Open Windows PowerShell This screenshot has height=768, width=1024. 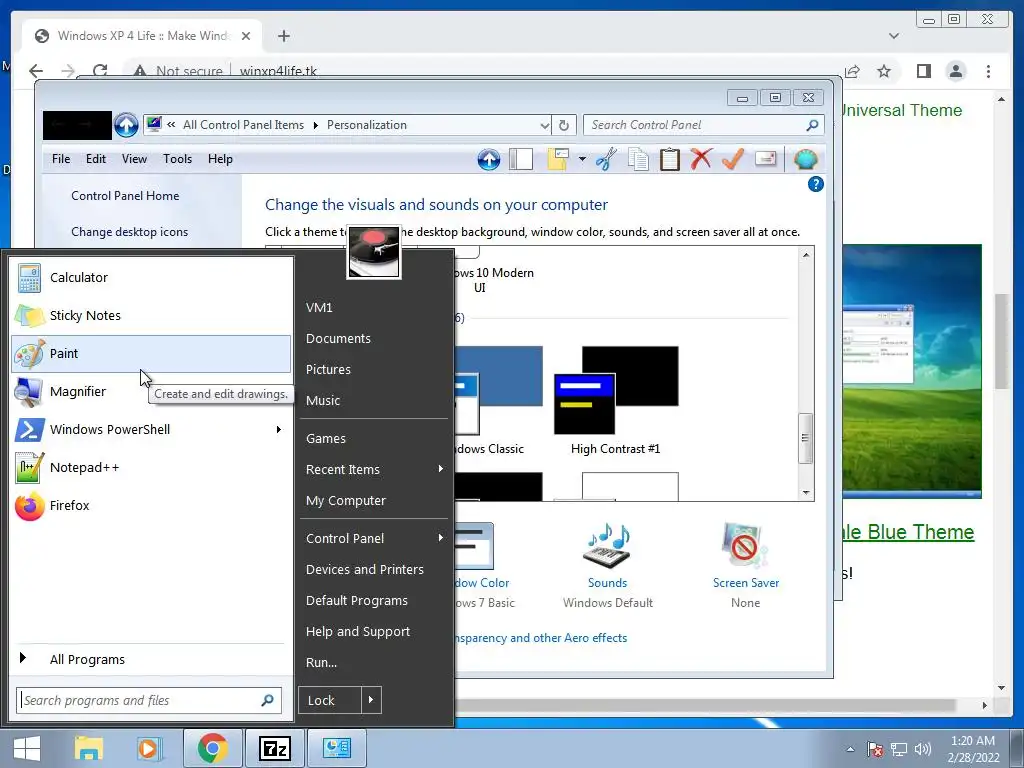pos(151,430)
